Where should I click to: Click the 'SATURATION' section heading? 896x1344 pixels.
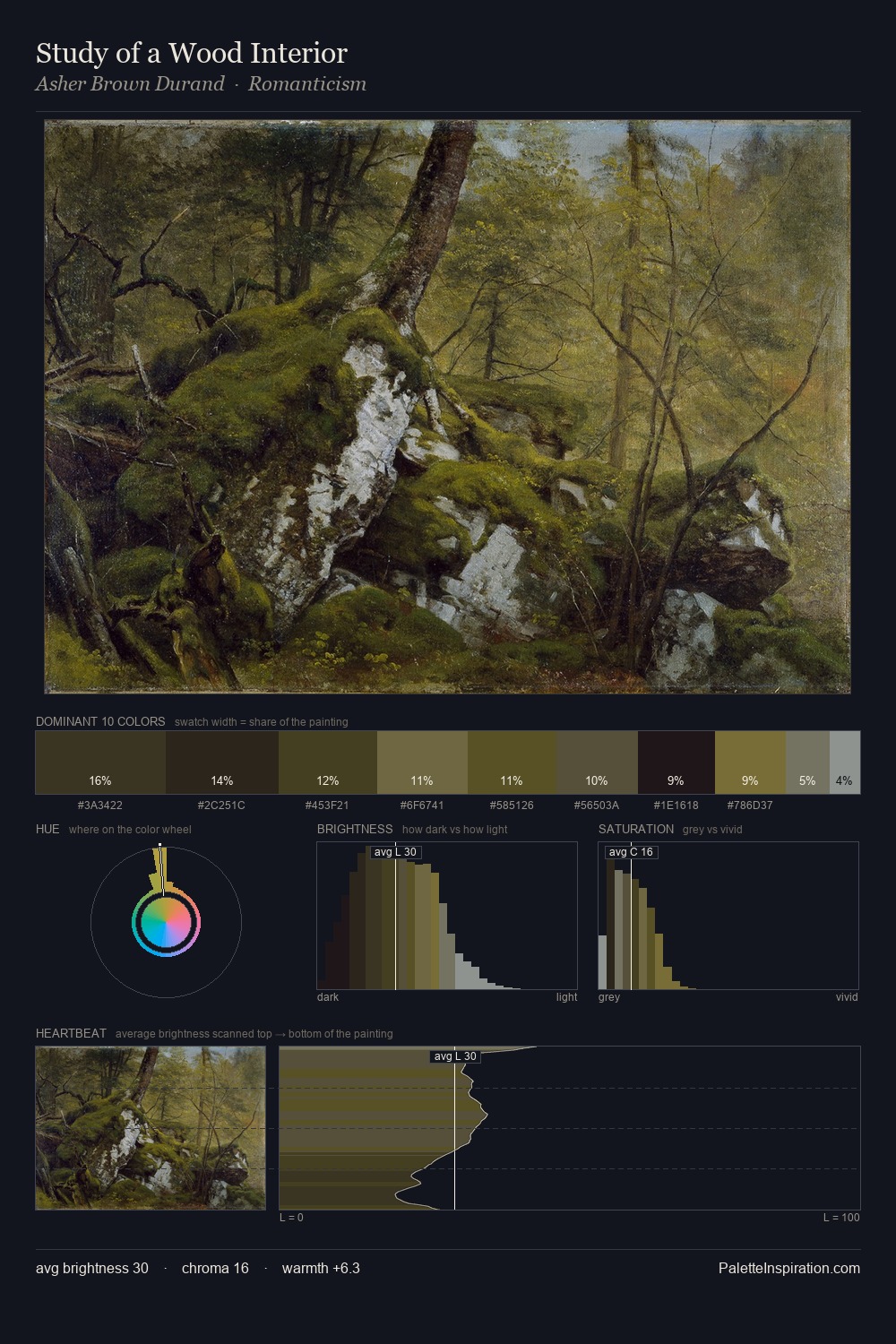pos(636,829)
